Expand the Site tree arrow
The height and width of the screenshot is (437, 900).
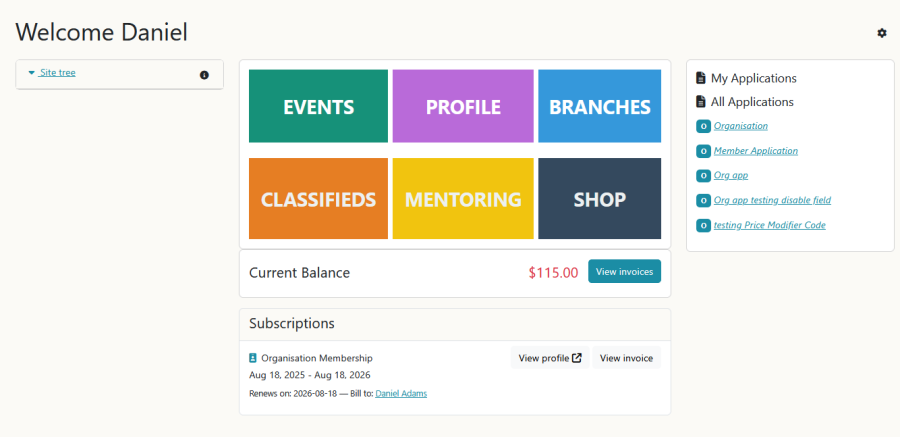(x=32, y=73)
